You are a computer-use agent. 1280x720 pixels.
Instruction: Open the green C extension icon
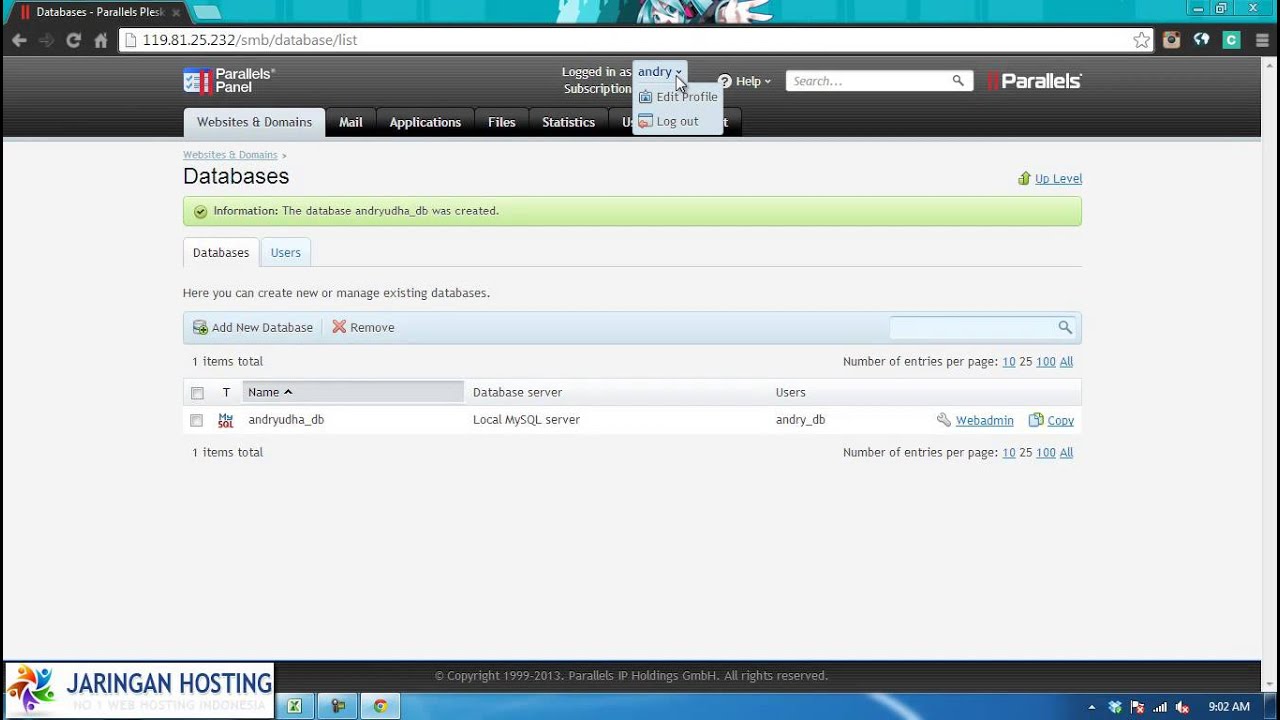pyautogui.click(x=1232, y=40)
